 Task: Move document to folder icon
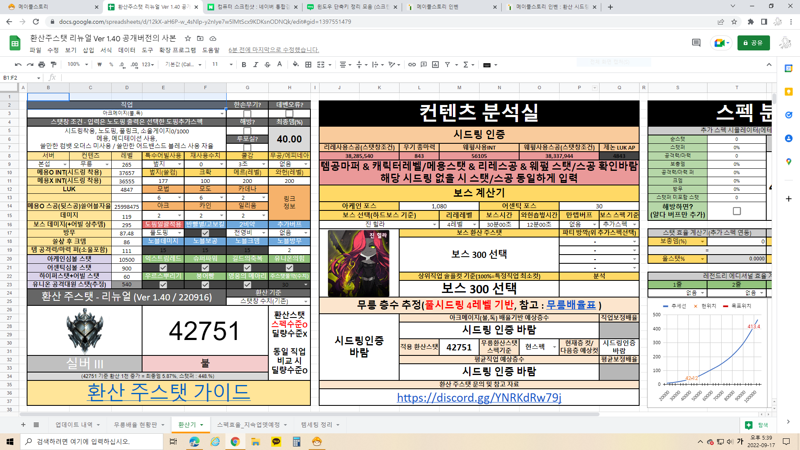coord(200,39)
